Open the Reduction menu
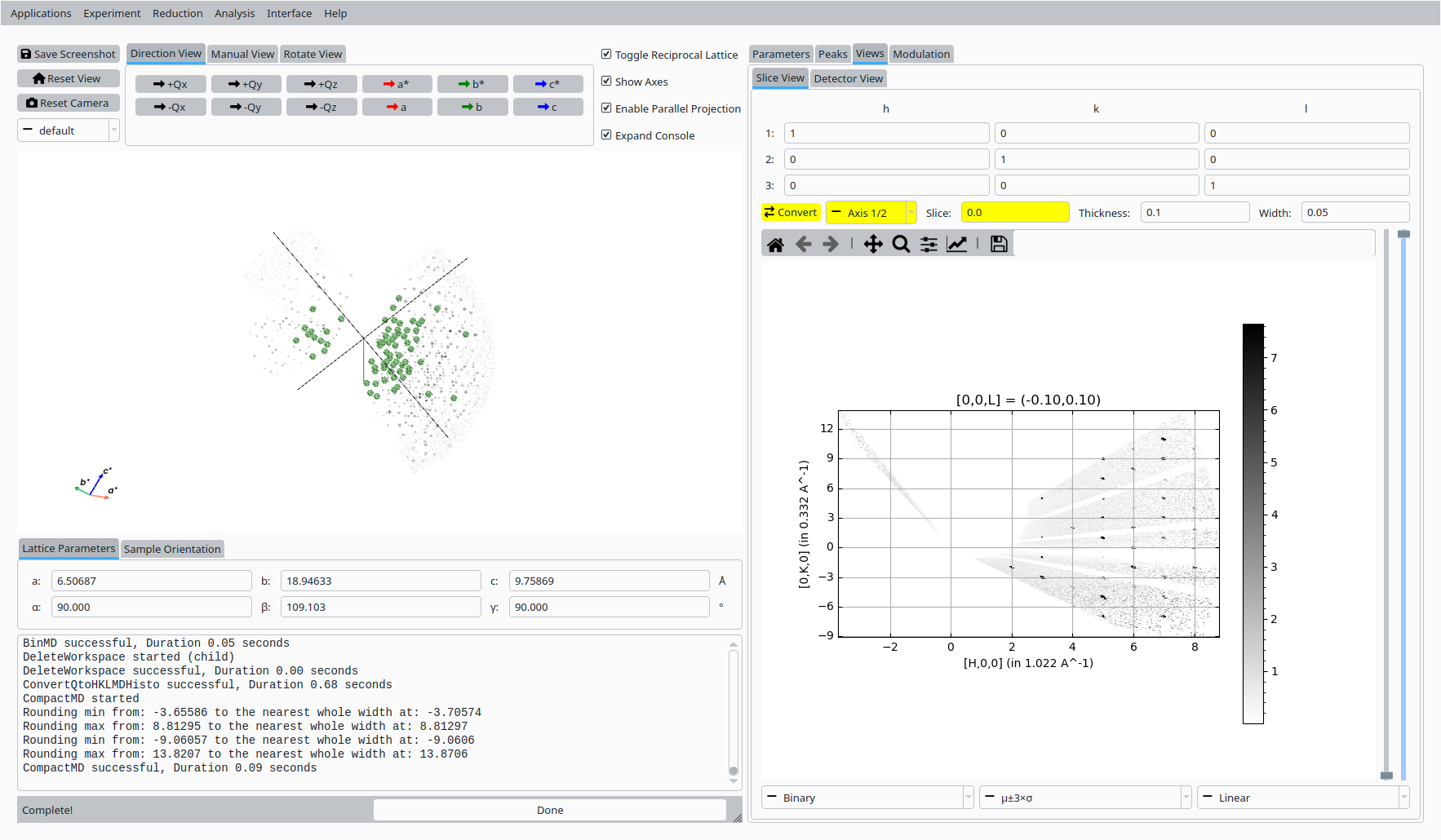The image size is (1441, 840). click(177, 13)
